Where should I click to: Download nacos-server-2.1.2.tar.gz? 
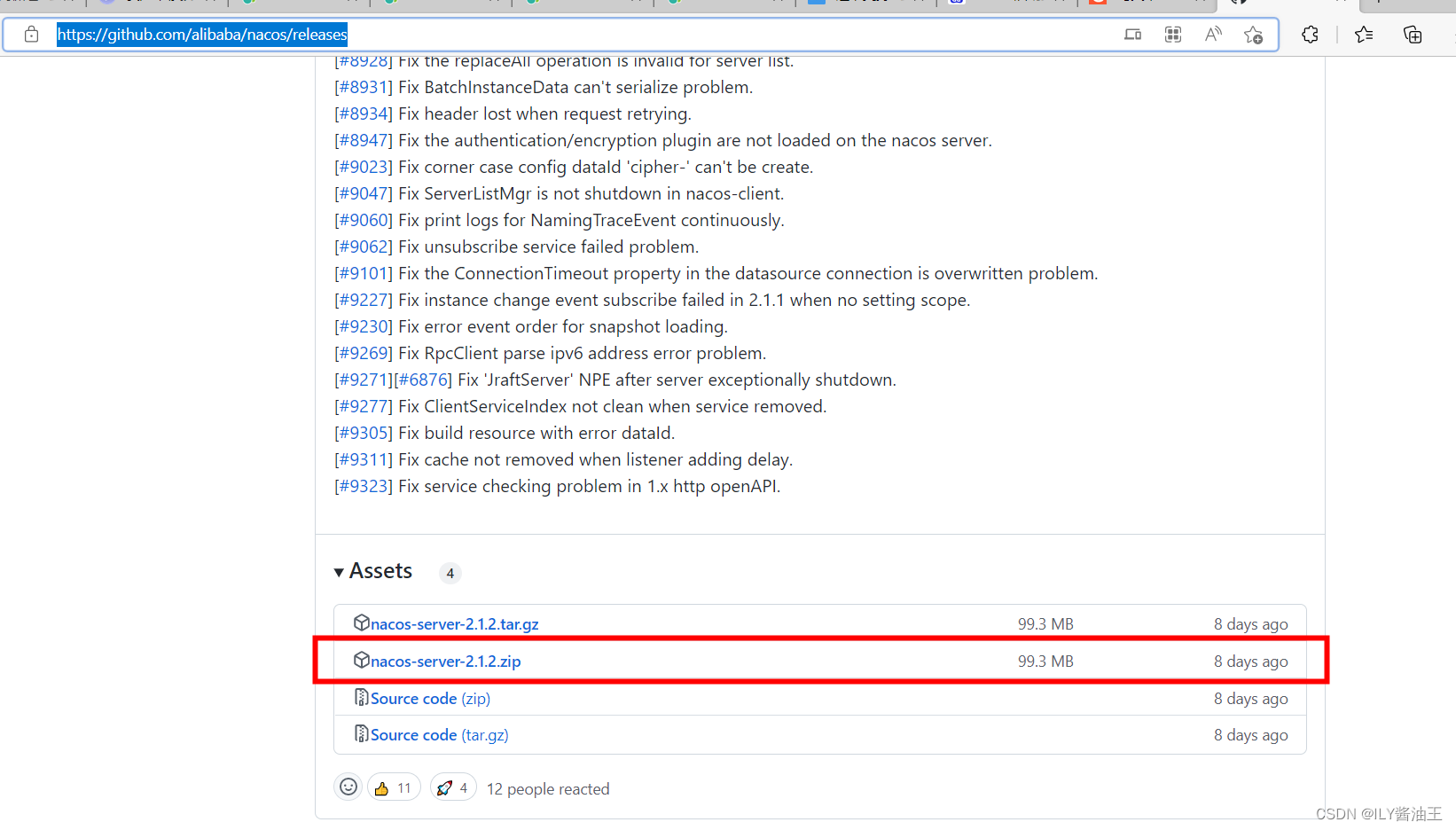[x=454, y=624]
